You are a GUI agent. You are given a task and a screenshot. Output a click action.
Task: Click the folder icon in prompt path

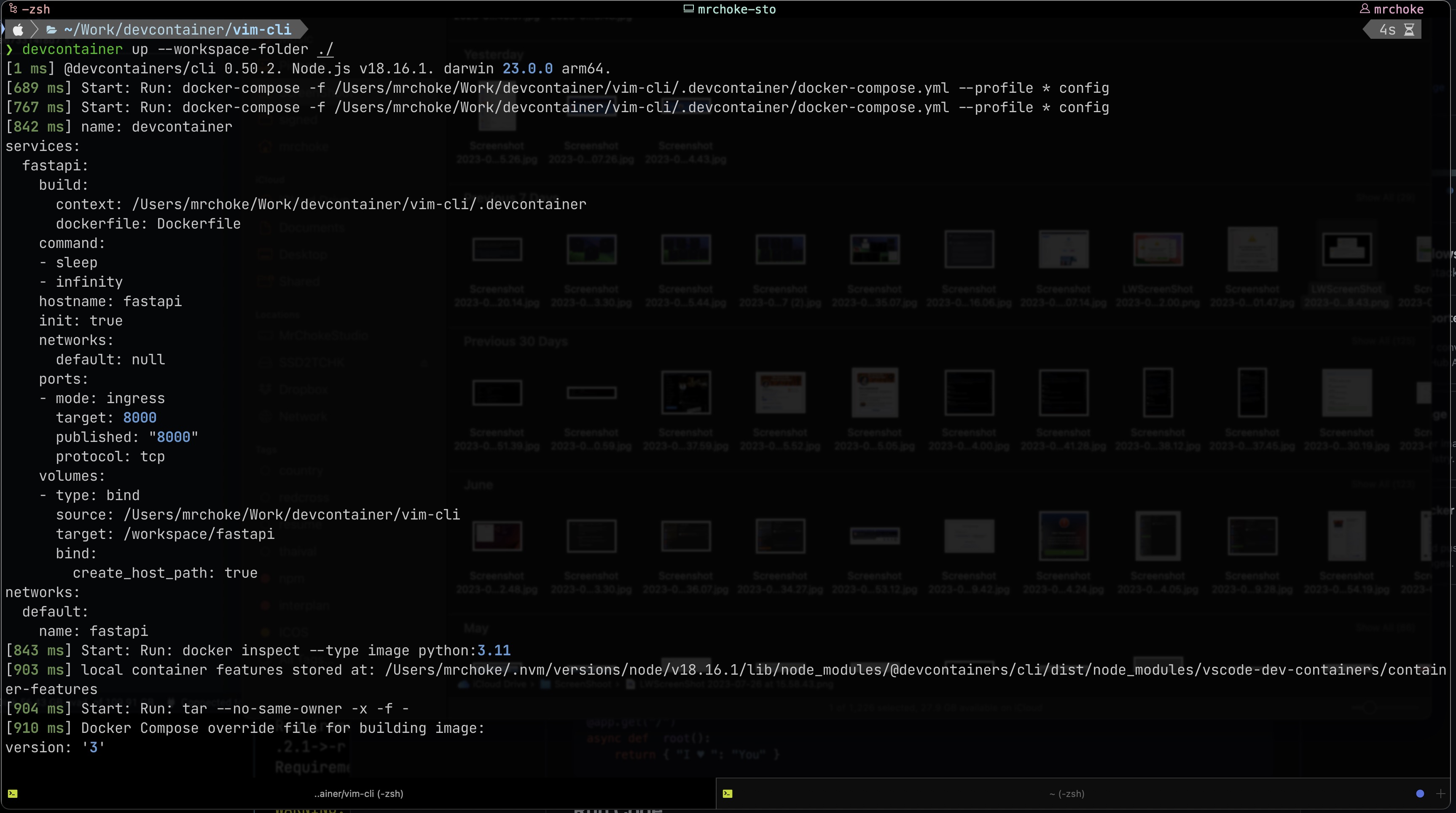(51, 30)
